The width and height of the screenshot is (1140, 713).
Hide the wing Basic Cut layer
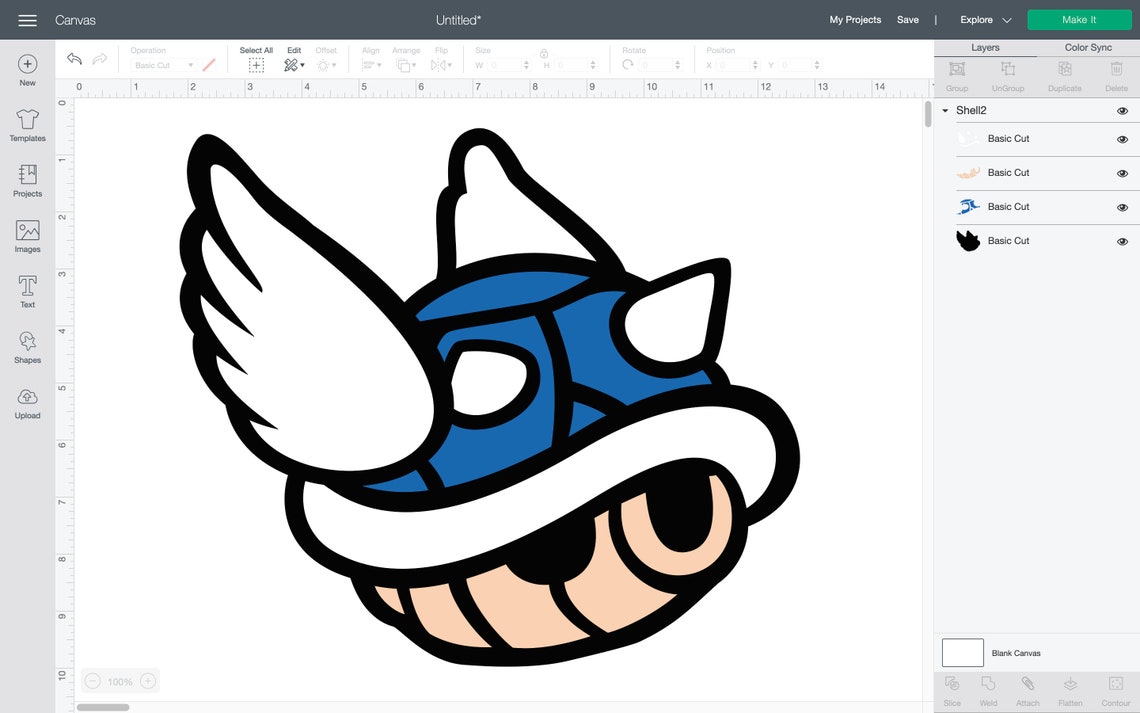1122,139
